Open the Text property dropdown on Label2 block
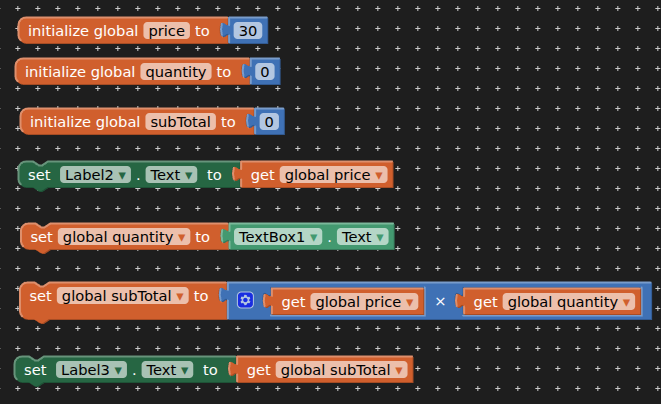Viewport: 661px width, 404px height. (171, 175)
